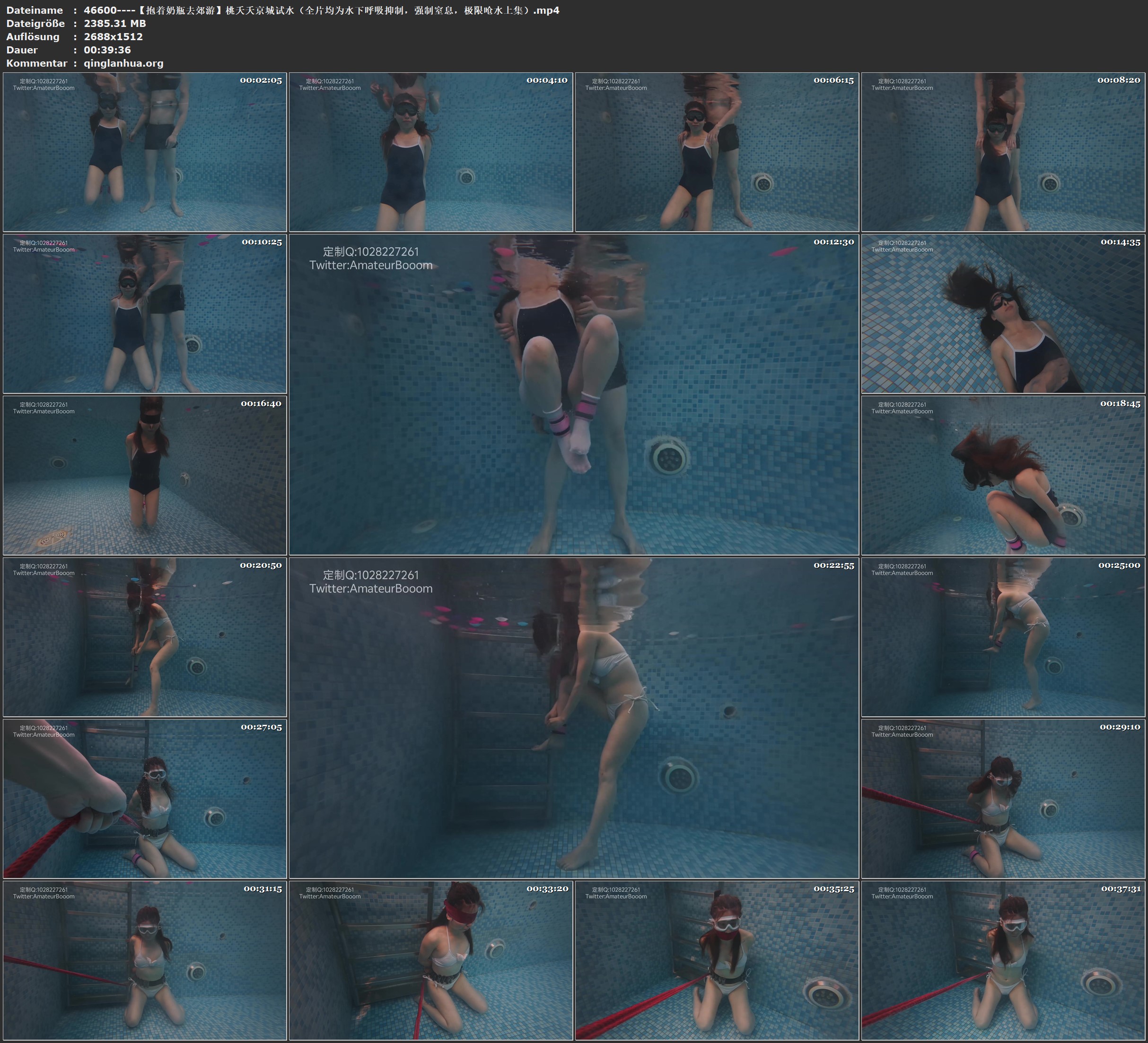Click the 00:18:45 thumbnail
1148x1043 pixels.
1003,475
